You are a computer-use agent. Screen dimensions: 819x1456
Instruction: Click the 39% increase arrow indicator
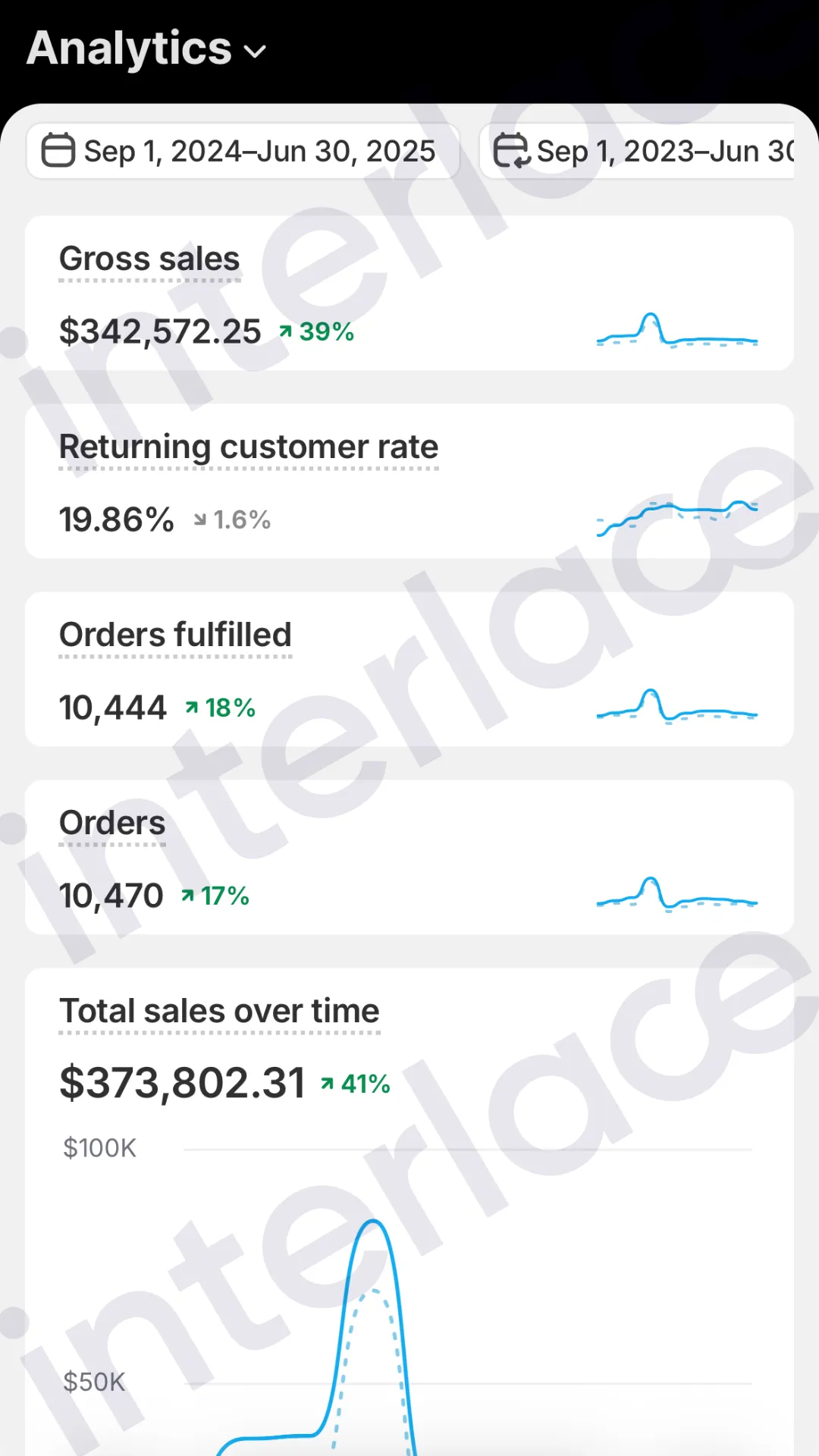(285, 331)
